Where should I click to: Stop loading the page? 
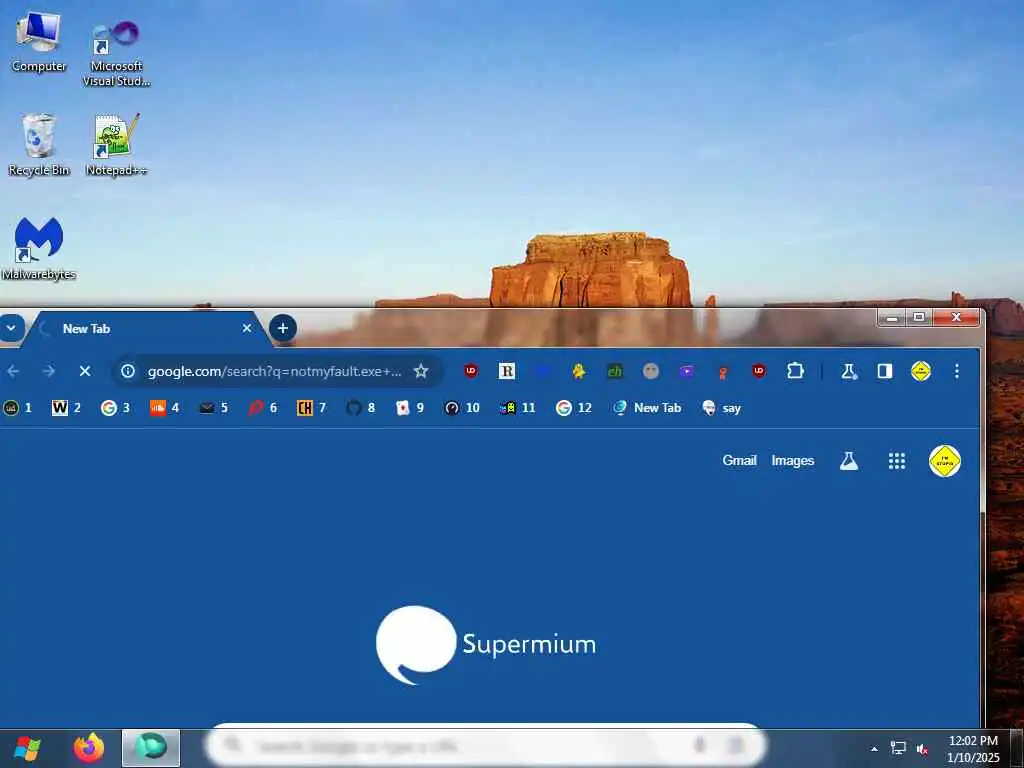click(85, 371)
